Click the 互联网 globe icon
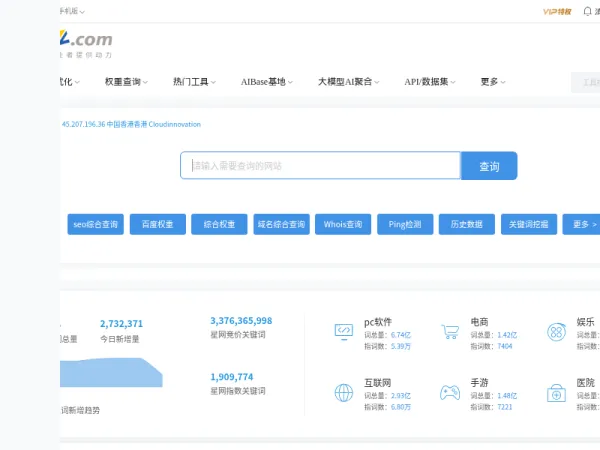The image size is (600, 450). tap(344, 393)
